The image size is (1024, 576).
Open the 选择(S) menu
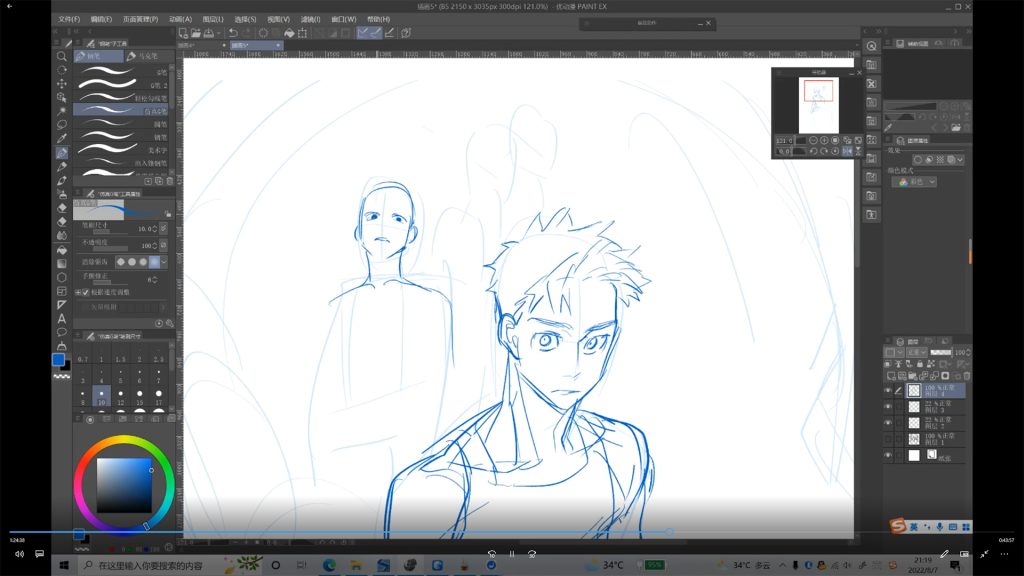click(245, 19)
